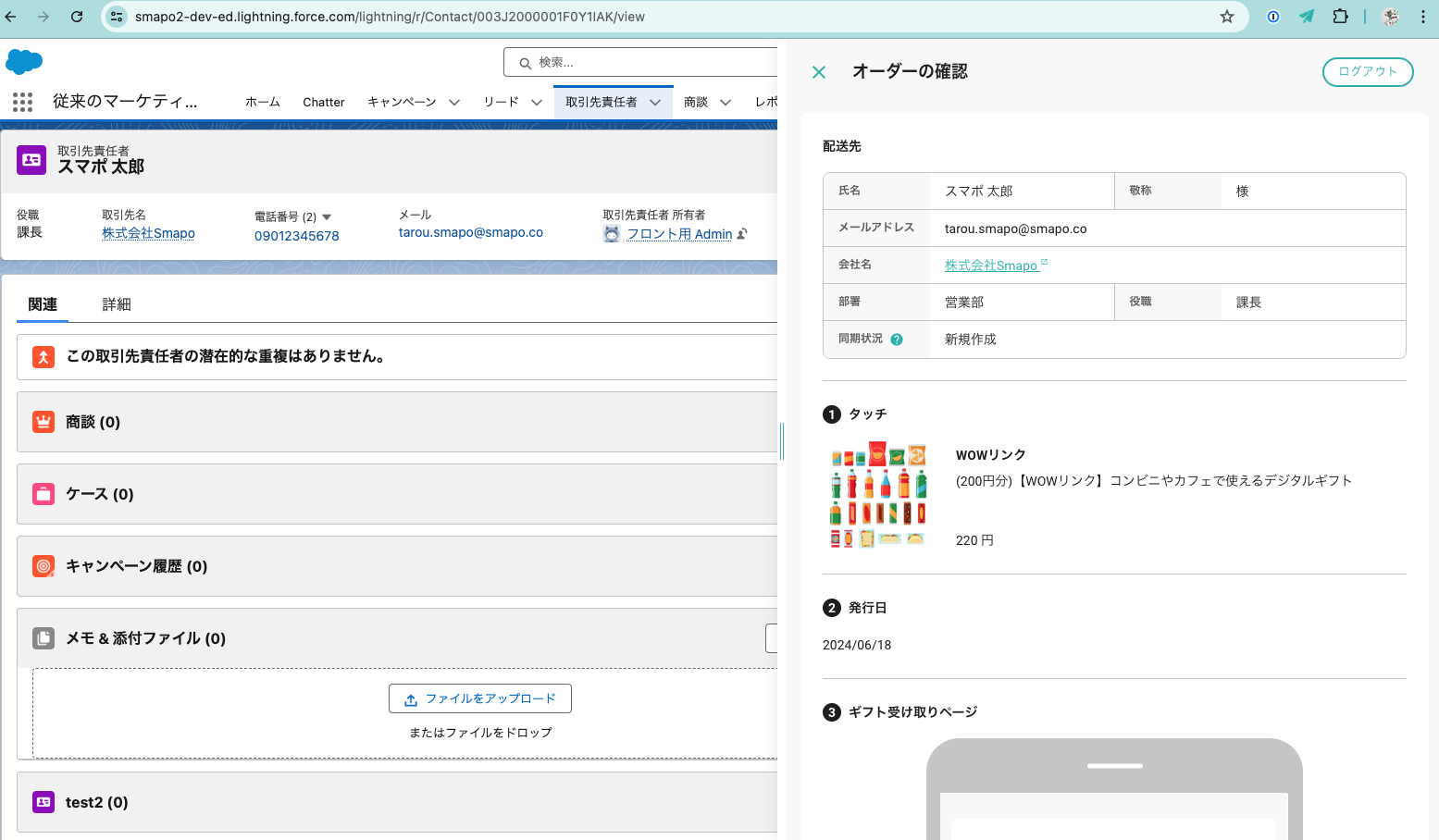Screen dimensions: 1439x840
Task: Switch to the 関連 tab
Action: click(43, 304)
